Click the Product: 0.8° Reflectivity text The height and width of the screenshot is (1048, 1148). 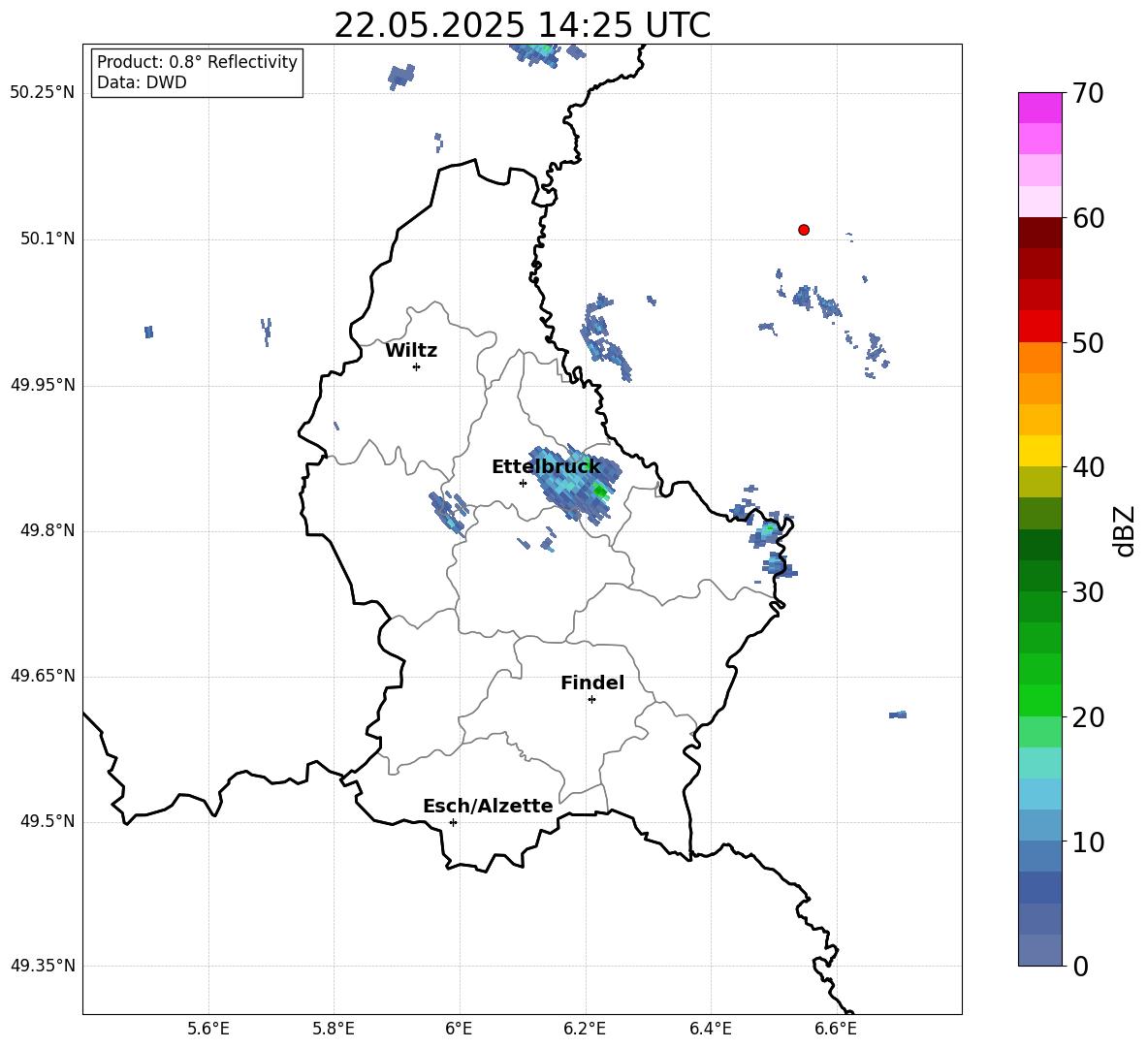pyautogui.click(x=197, y=62)
